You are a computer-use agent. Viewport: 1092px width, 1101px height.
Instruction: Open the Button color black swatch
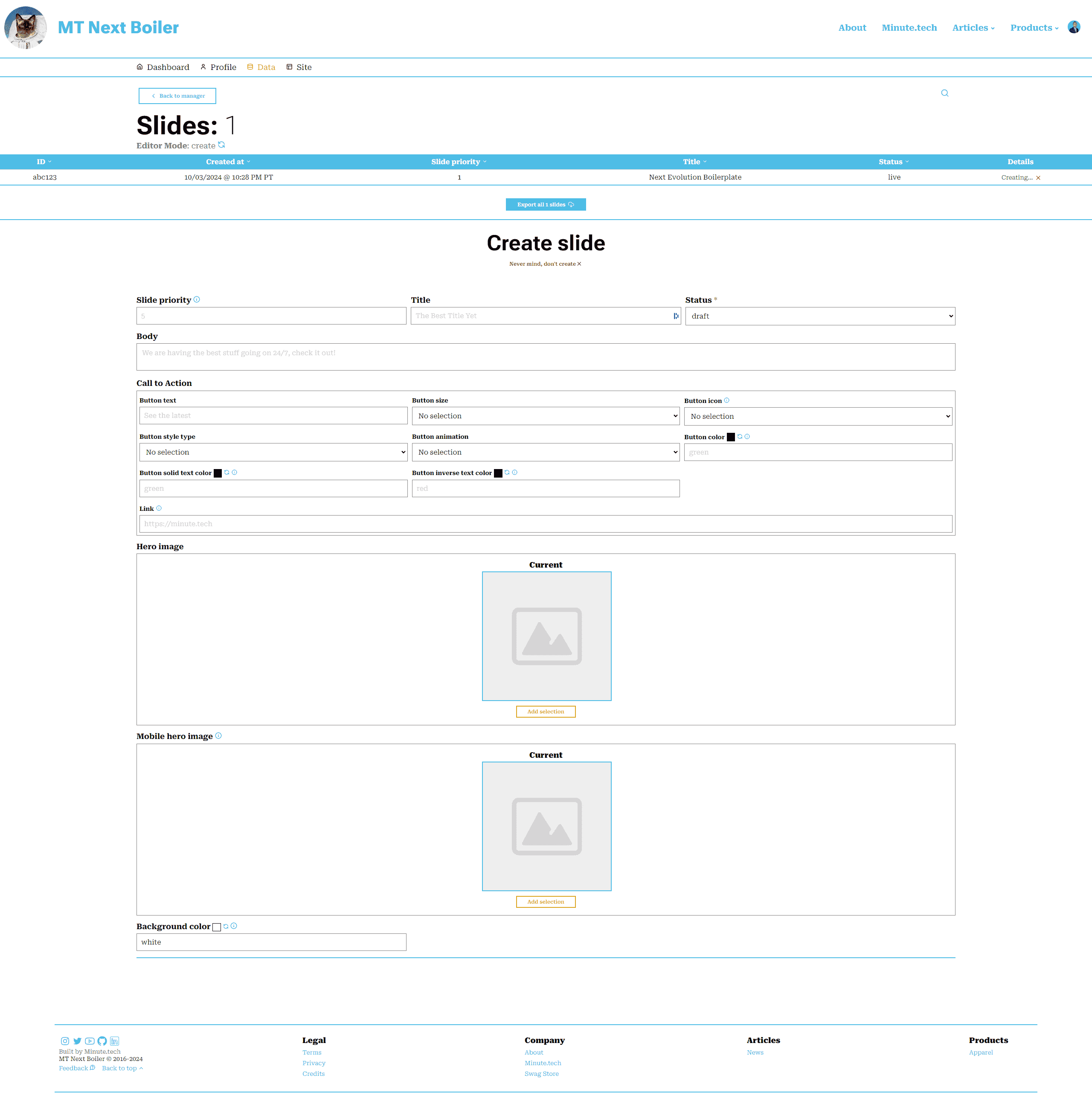coord(731,437)
